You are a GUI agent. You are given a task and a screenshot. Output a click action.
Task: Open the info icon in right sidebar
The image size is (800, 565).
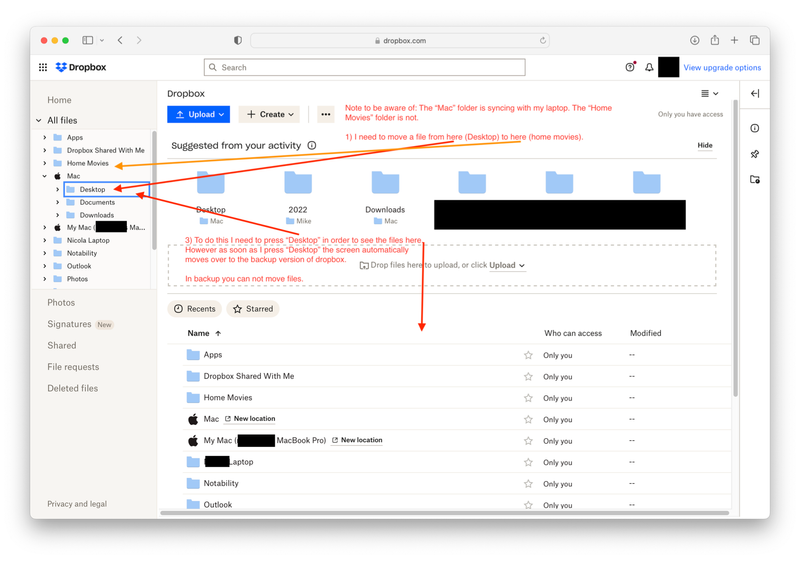[x=755, y=128]
